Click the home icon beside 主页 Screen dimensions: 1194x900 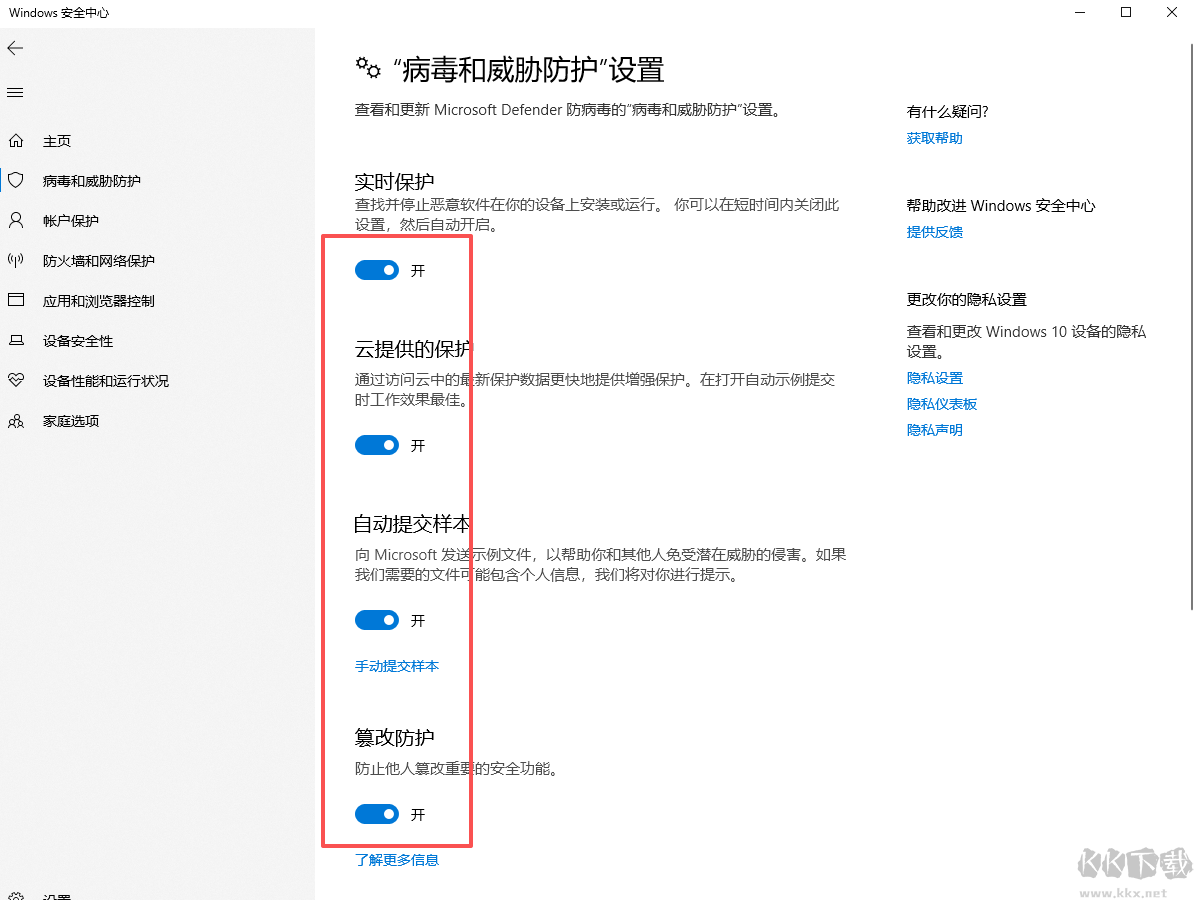16,141
